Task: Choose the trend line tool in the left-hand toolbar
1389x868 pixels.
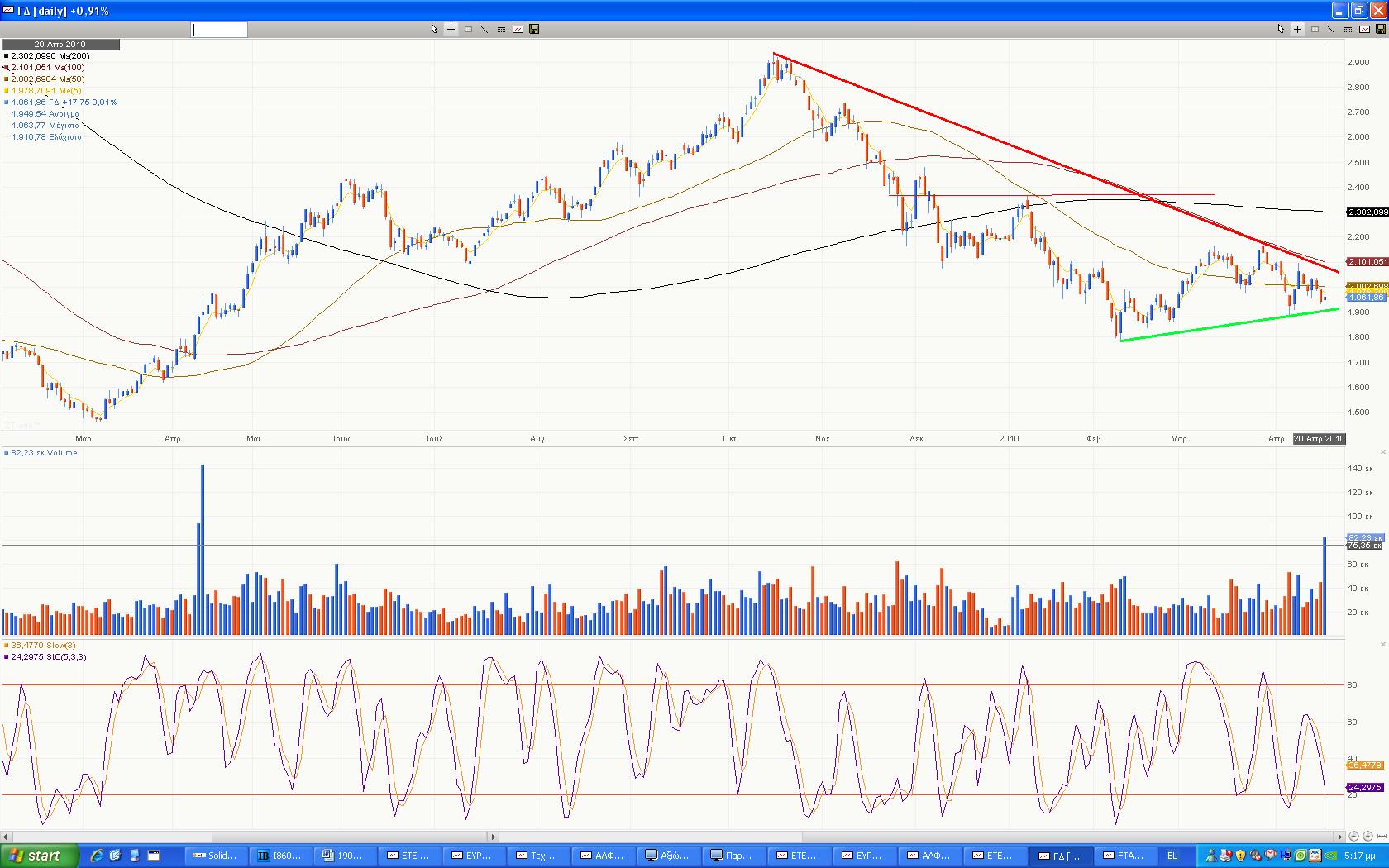Action: coord(484,29)
